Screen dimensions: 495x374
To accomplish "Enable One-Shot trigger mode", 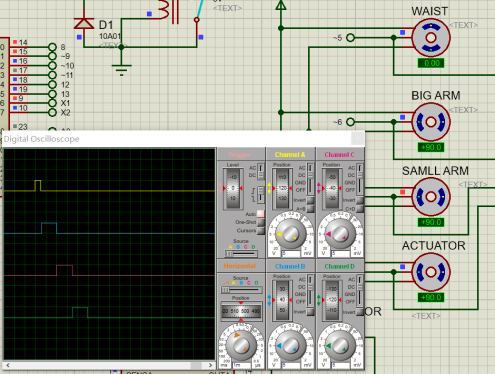I will pyautogui.click(x=261, y=222).
